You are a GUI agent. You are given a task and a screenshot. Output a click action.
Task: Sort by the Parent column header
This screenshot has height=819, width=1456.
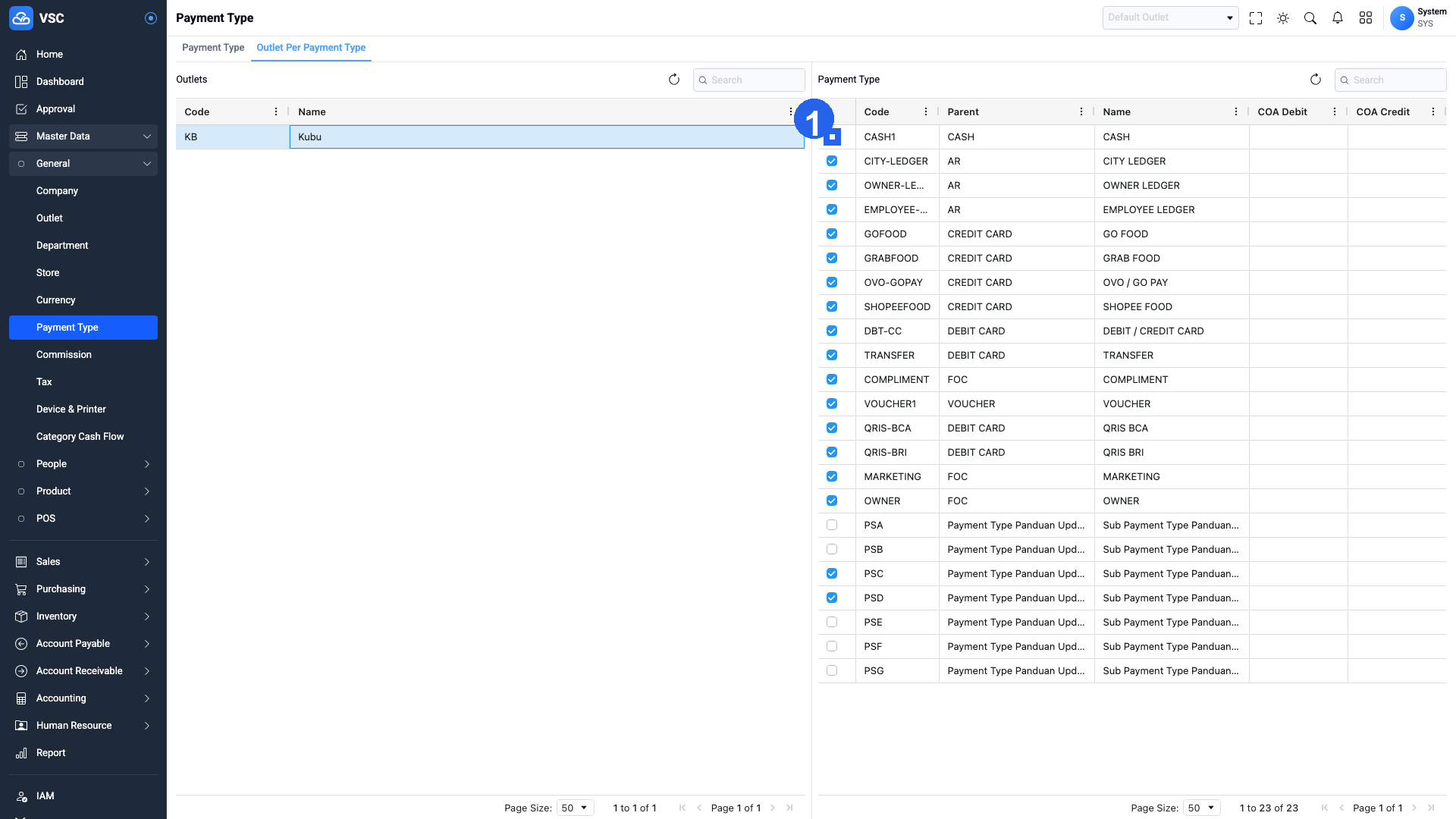(x=963, y=112)
